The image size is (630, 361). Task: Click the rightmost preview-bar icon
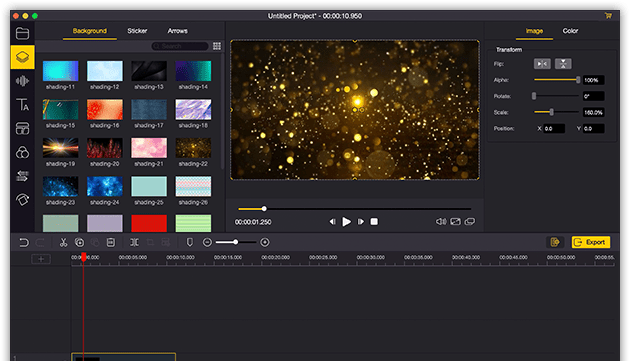click(x=470, y=222)
